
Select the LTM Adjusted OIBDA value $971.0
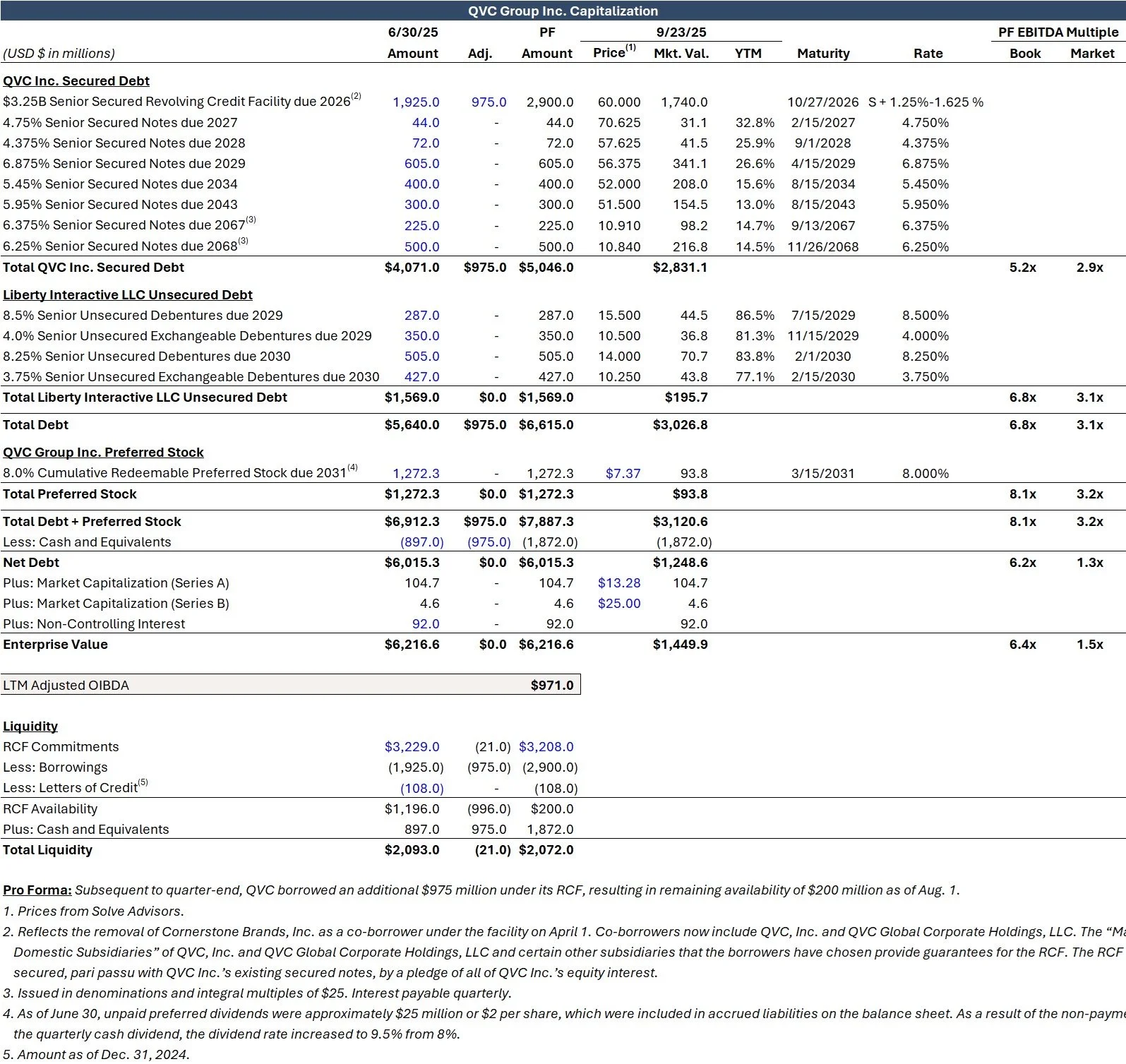(552, 685)
